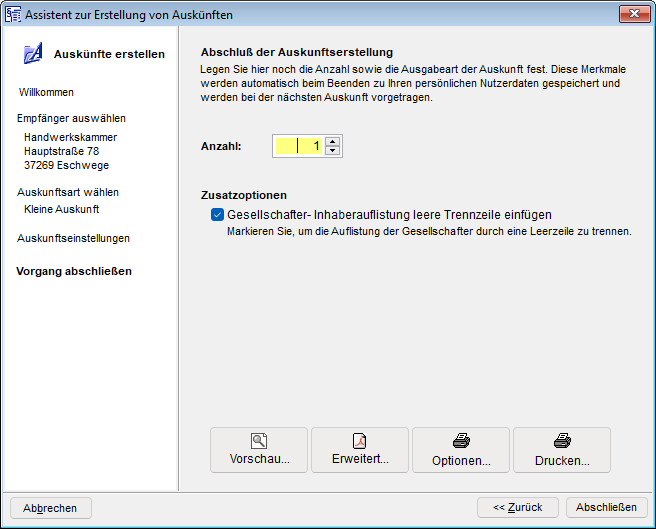Click the PDF icon on Erweitert button
The width and height of the screenshot is (656, 529).
tap(360, 440)
